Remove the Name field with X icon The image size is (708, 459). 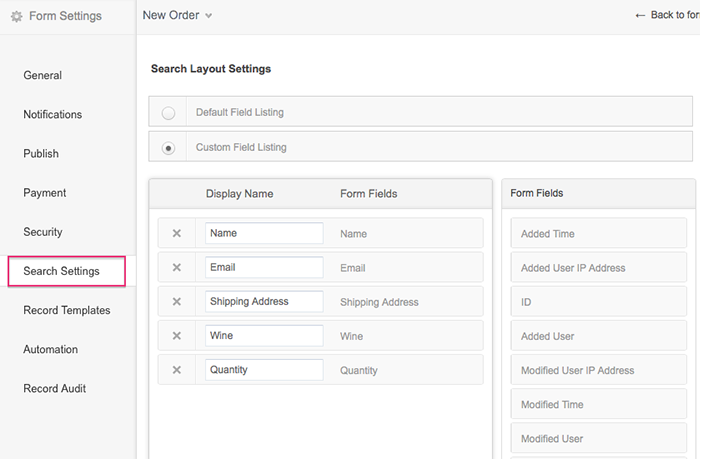point(177,234)
